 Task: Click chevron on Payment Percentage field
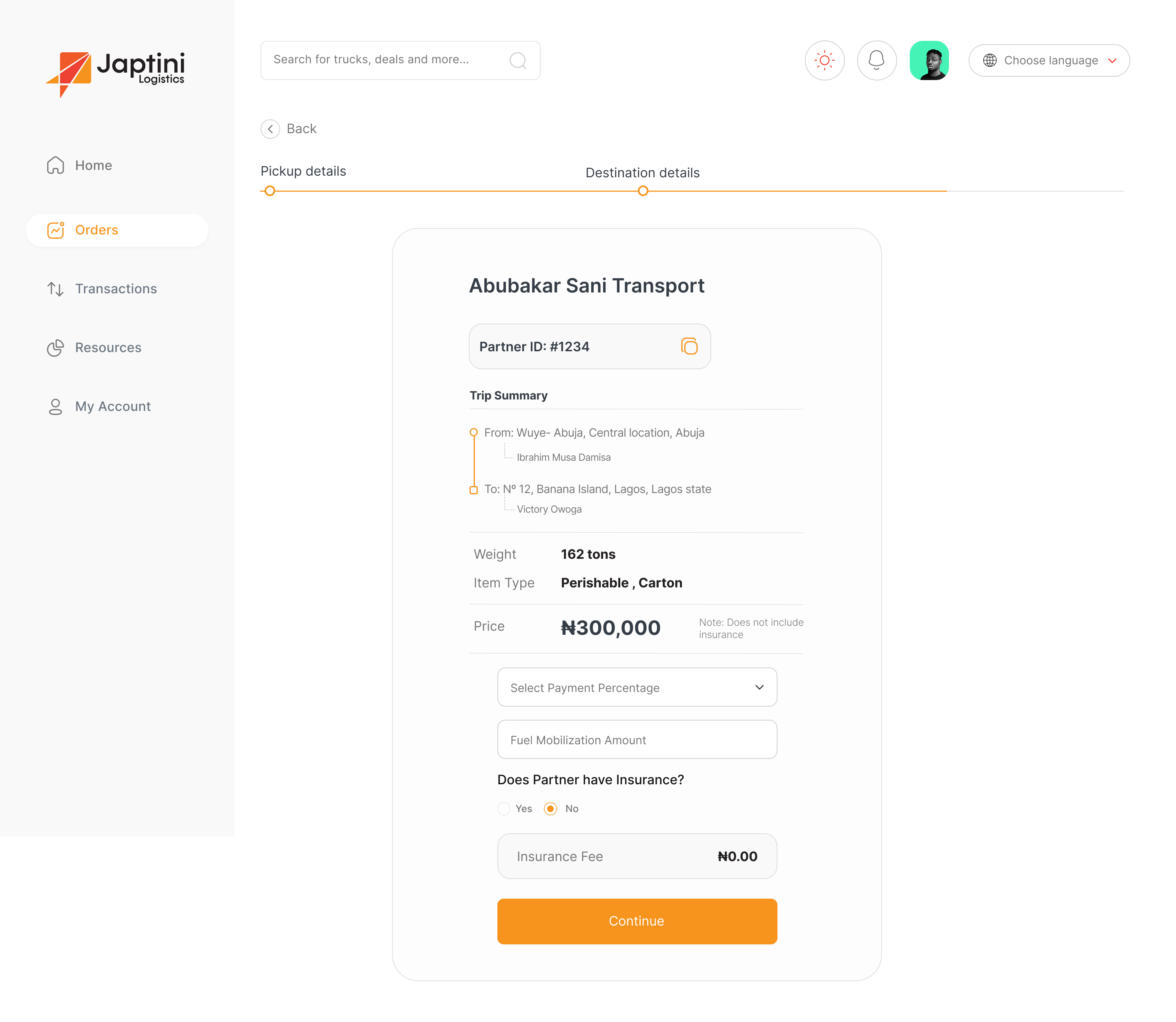(759, 687)
